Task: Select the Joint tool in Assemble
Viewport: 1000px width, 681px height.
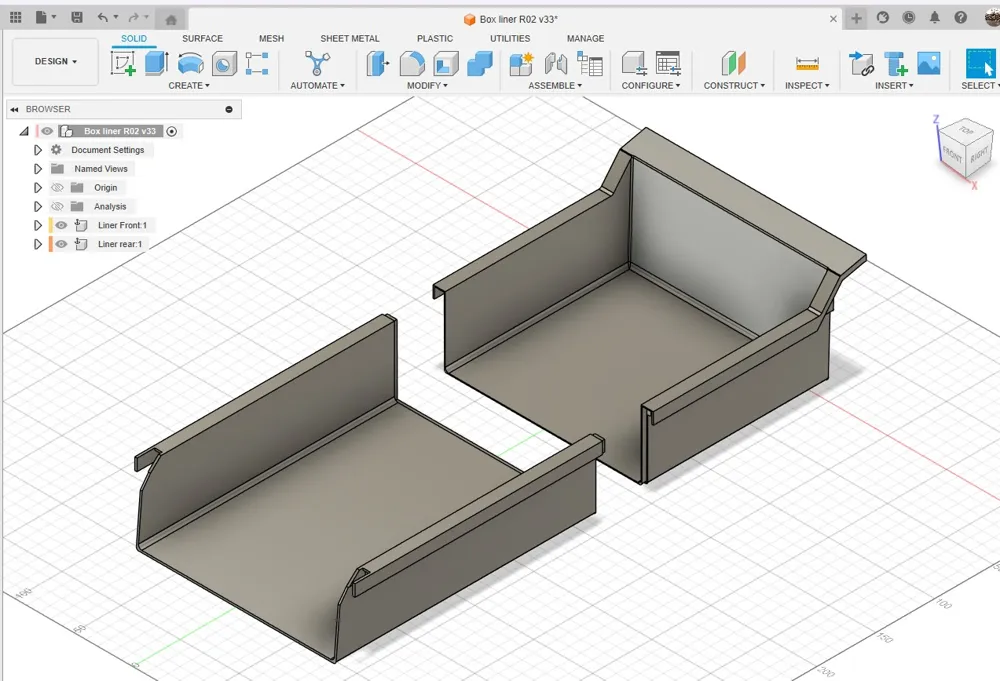Action: click(x=555, y=64)
